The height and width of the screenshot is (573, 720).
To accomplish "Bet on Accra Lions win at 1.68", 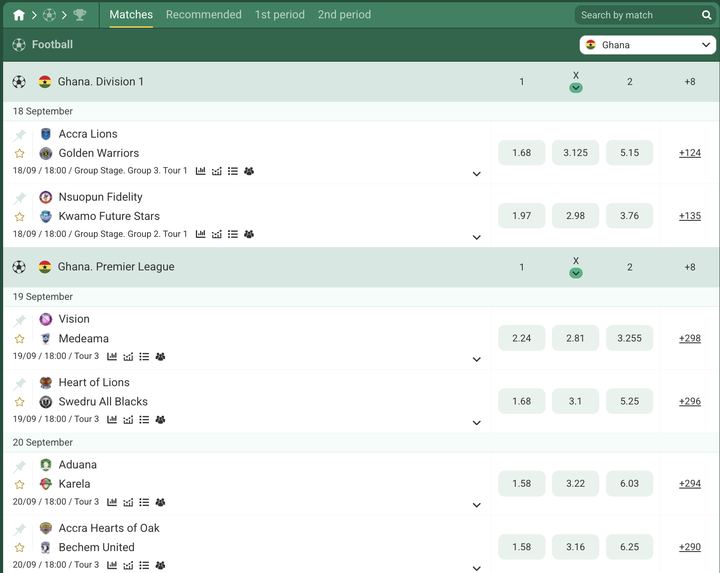I will tap(522, 152).
